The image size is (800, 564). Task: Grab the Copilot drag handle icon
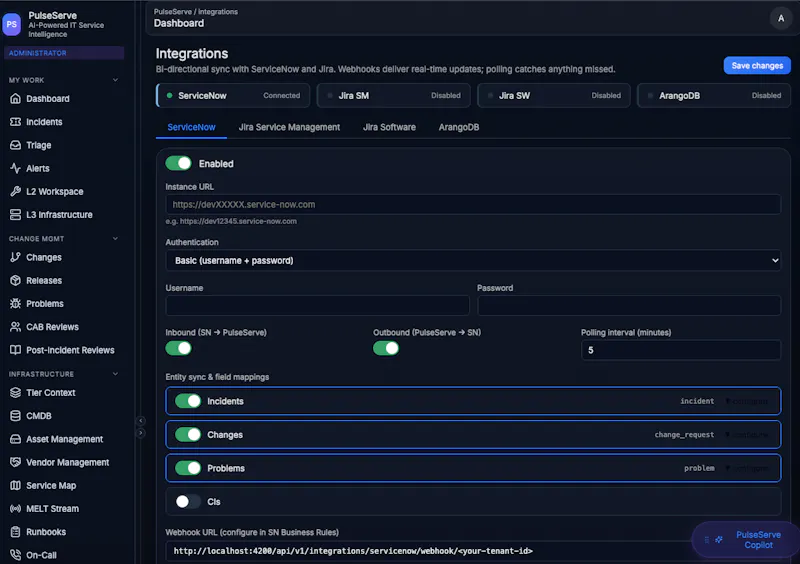click(707, 540)
